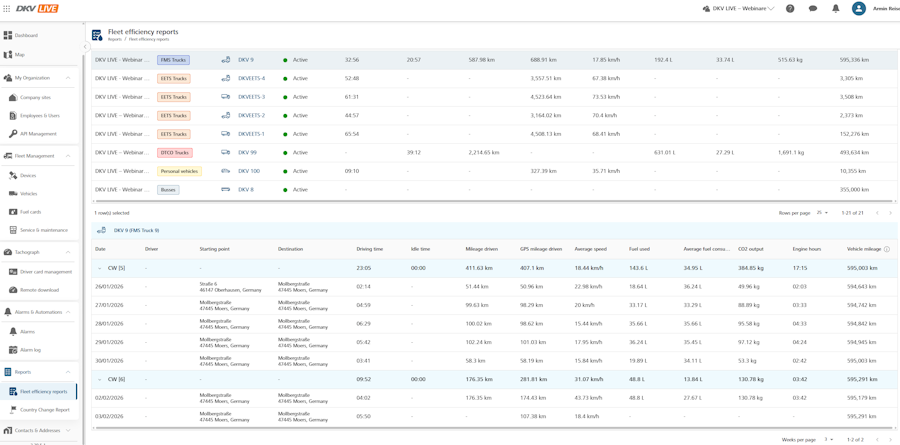Collapse the CW [6] week group
900x445 pixels.
100,379
